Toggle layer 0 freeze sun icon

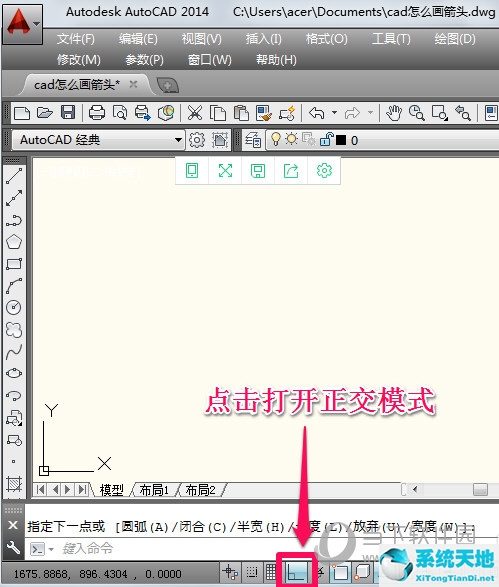(x=291, y=139)
